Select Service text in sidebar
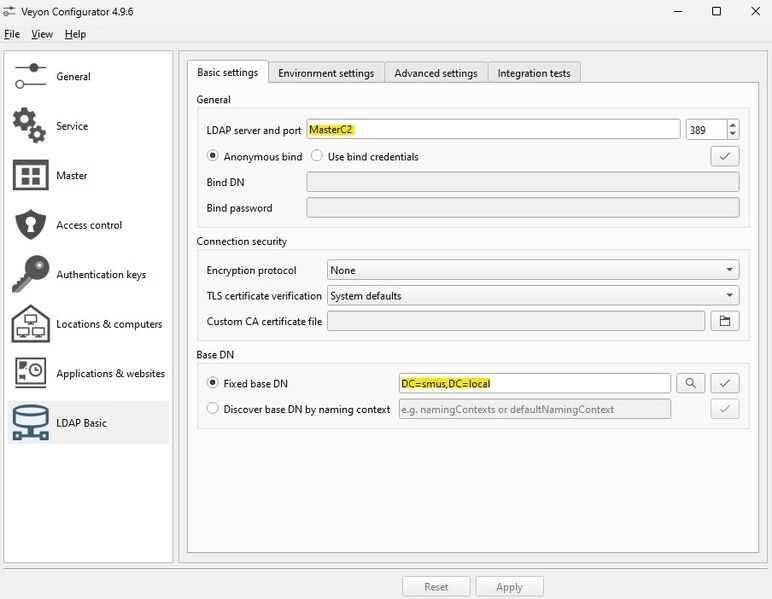 tap(72, 126)
